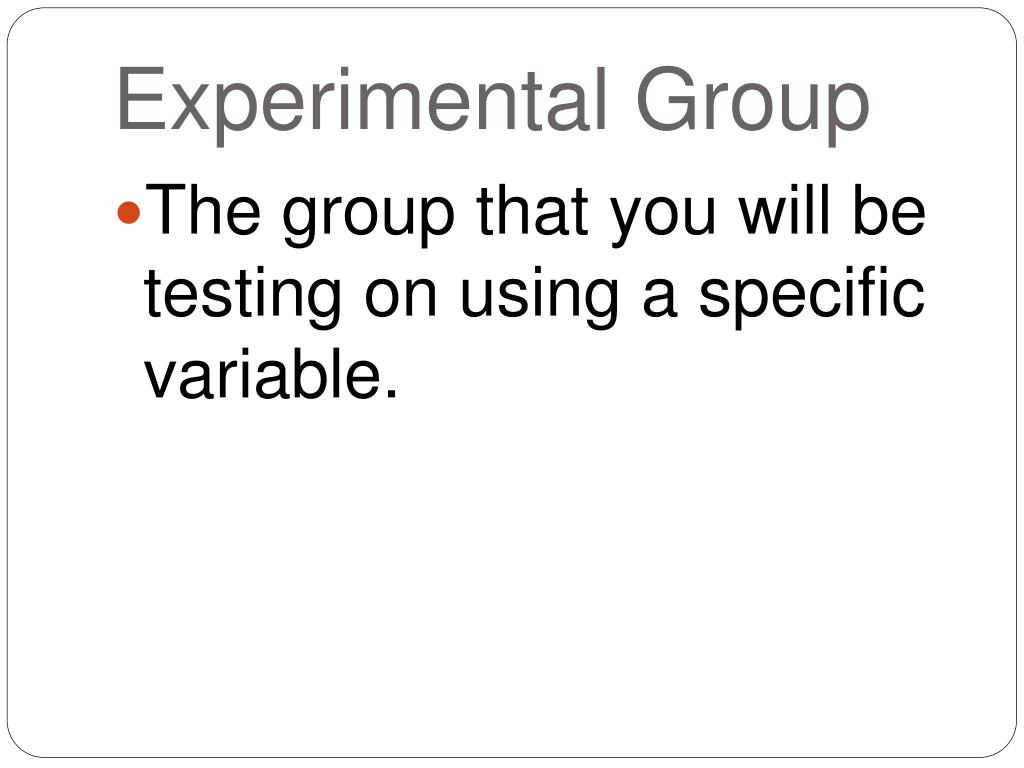Click the word "Group" in the title

752,104
